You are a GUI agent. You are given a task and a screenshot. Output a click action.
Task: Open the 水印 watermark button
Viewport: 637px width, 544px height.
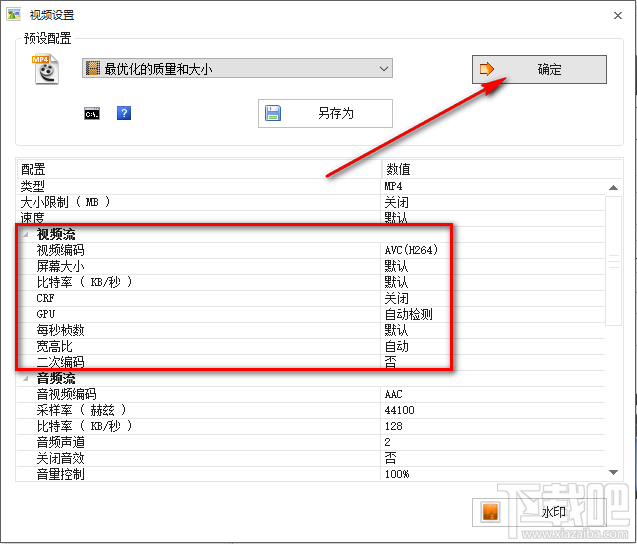tap(539, 512)
